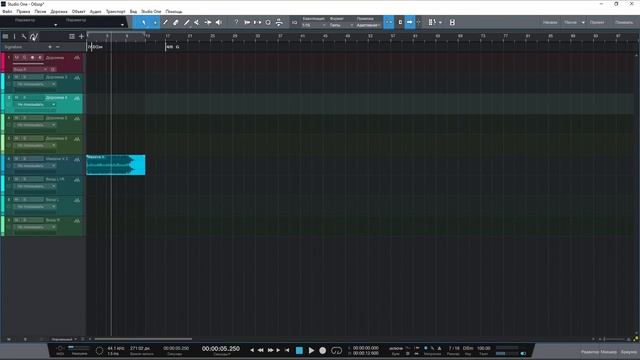640x360 pixels.
Task: Click the Record button in transport
Action: pyautogui.click(x=322, y=350)
